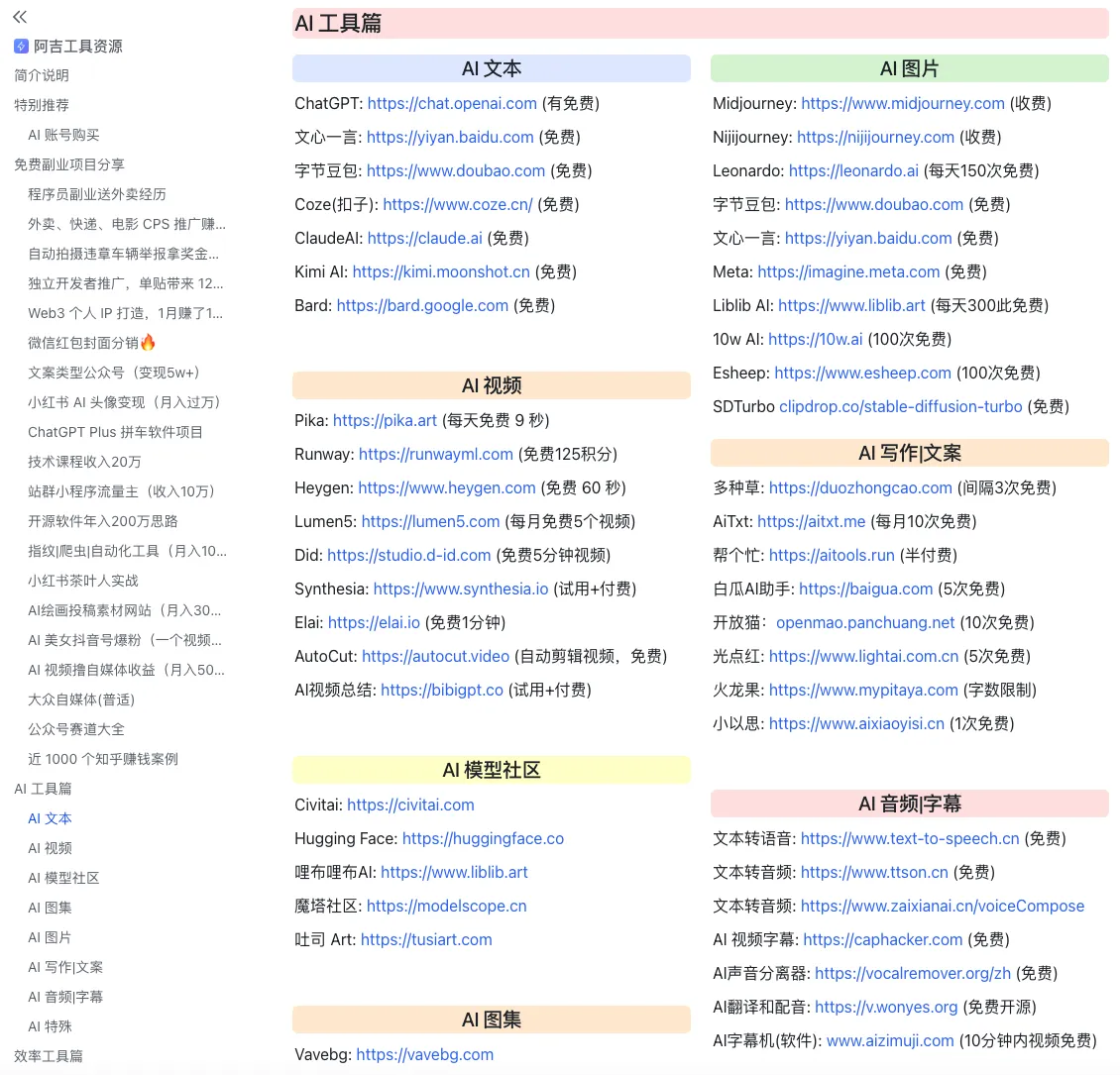The width and height of the screenshot is (1120, 1075).
Task: Open the Synthesia link
Action: coord(461,589)
